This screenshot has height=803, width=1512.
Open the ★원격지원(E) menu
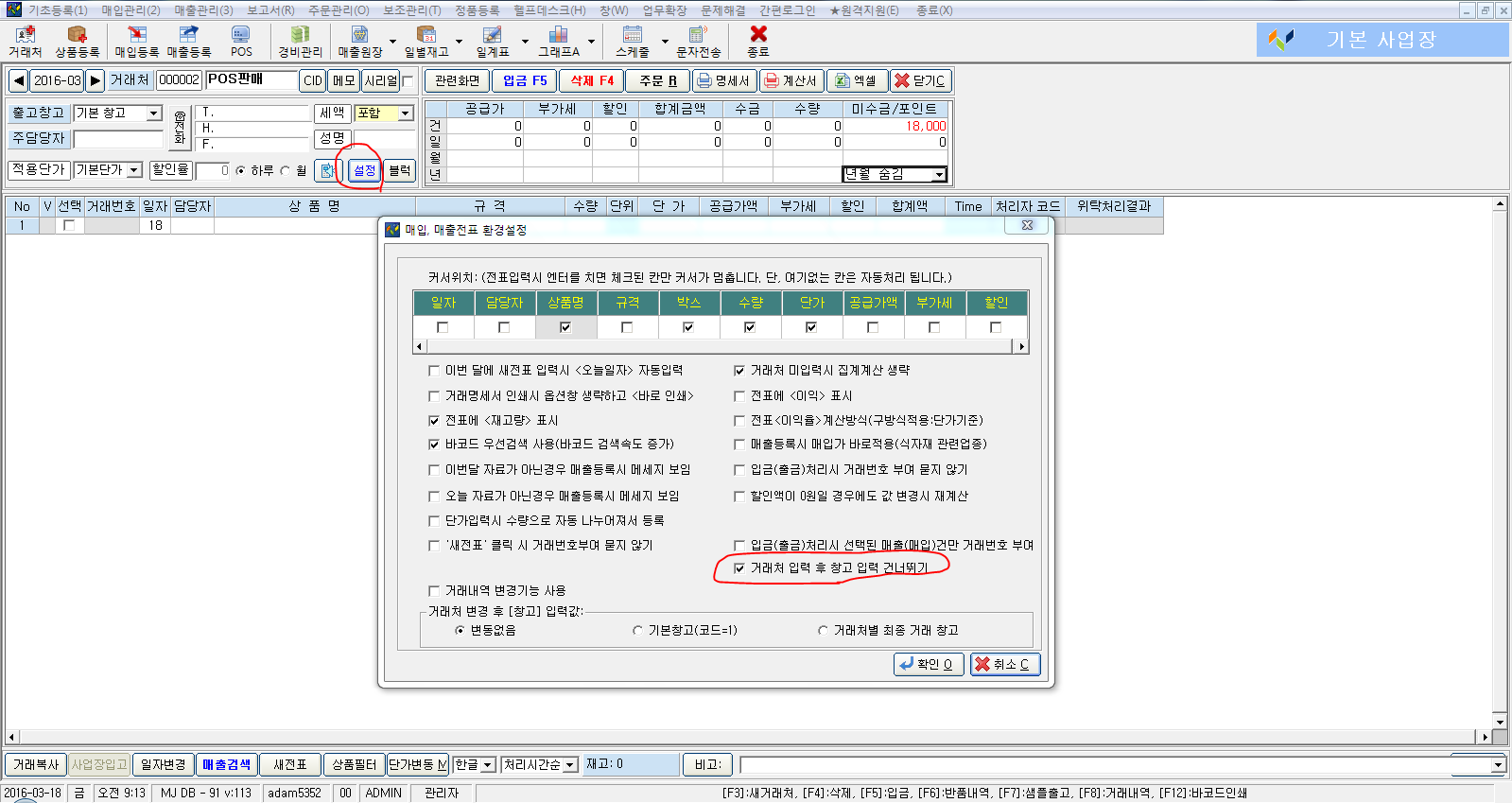coord(865,10)
